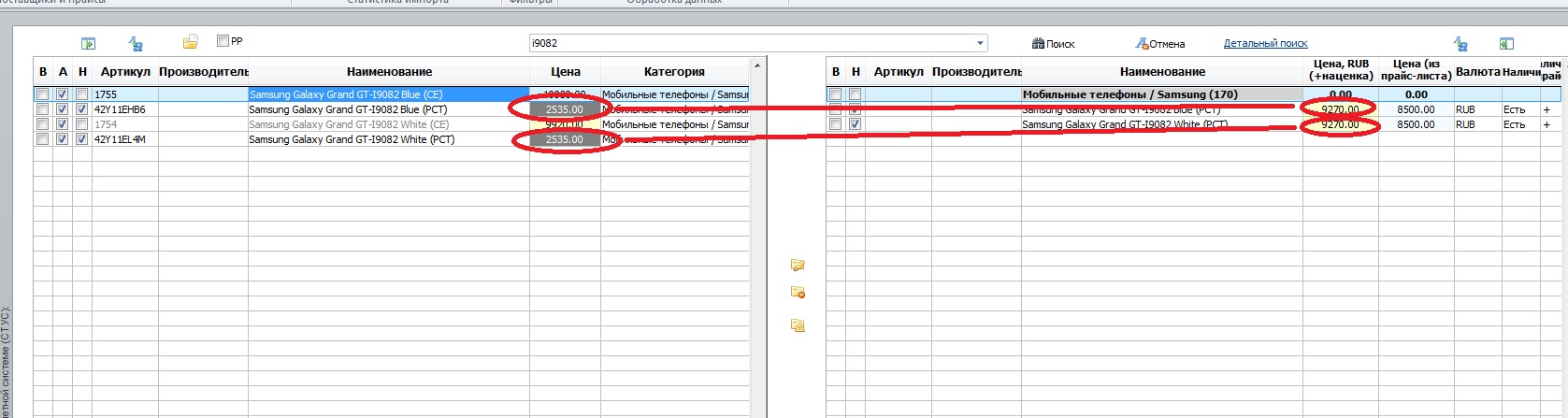Viewport: 1568px width, 418px height.
Task: Click into the i9082 search field
Action: click(x=751, y=43)
